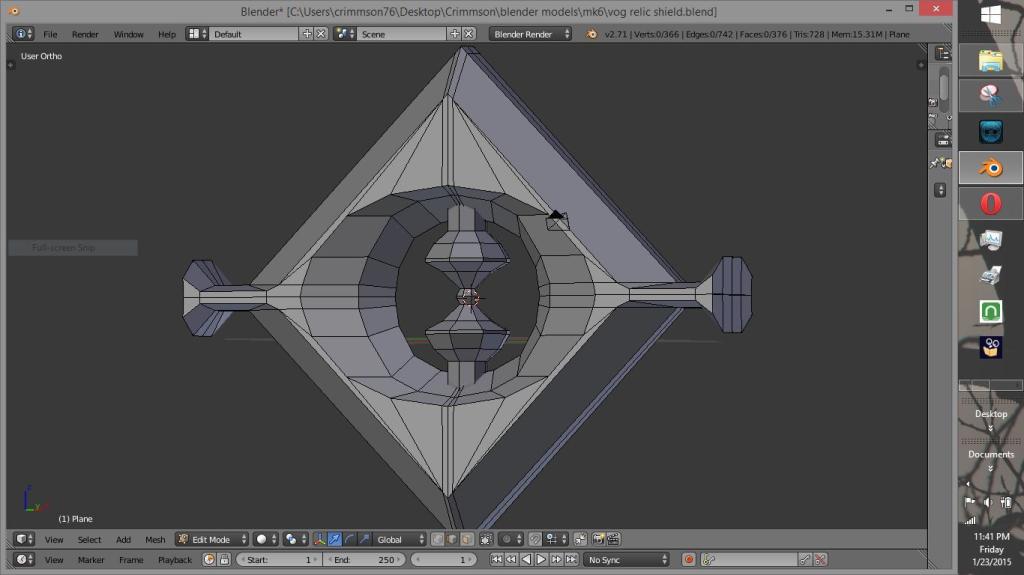Click the translate manipulator arrow icon
Viewport: 1024px width, 575px height.
point(335,539)
